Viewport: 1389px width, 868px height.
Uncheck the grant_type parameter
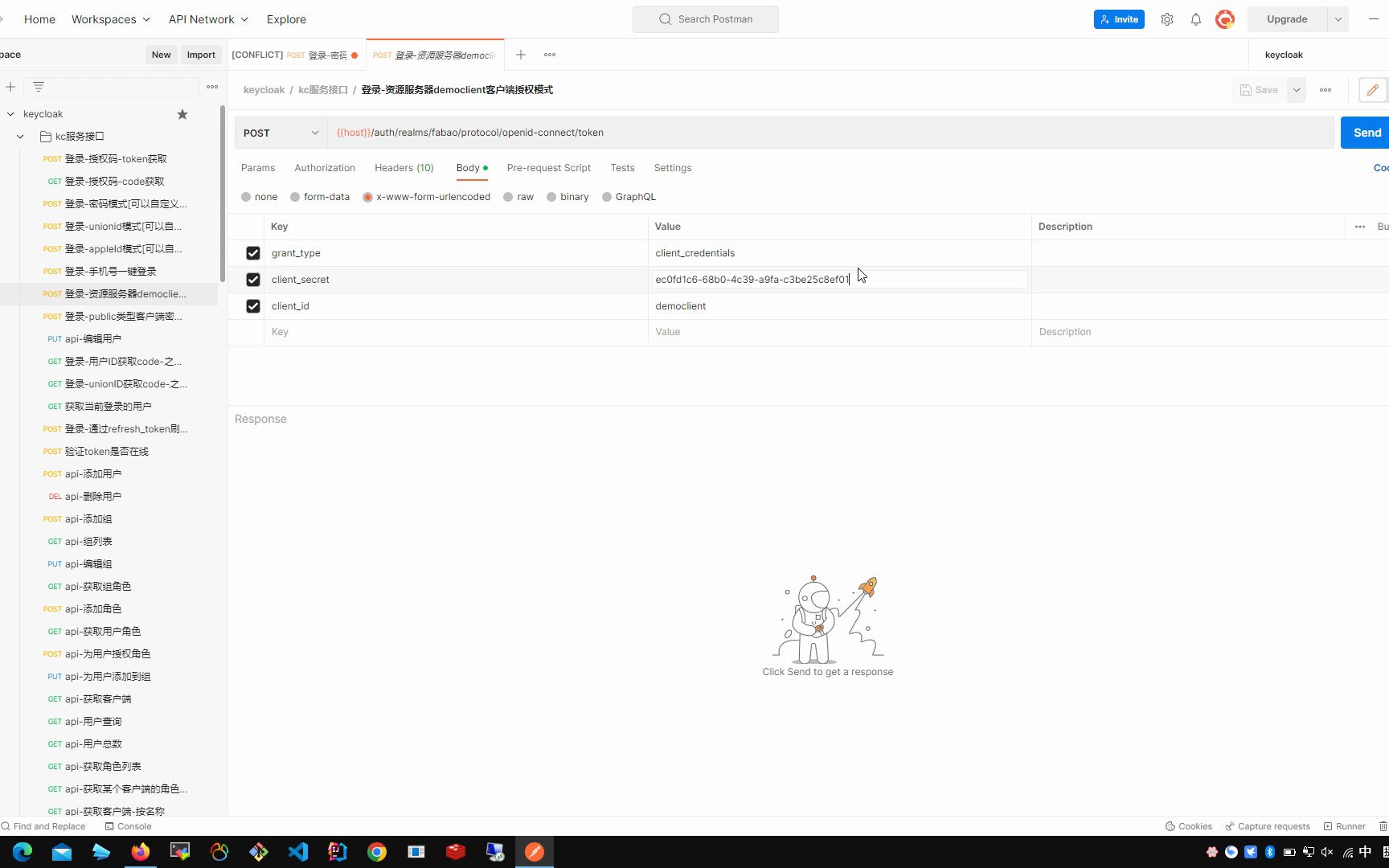[253, 253]
